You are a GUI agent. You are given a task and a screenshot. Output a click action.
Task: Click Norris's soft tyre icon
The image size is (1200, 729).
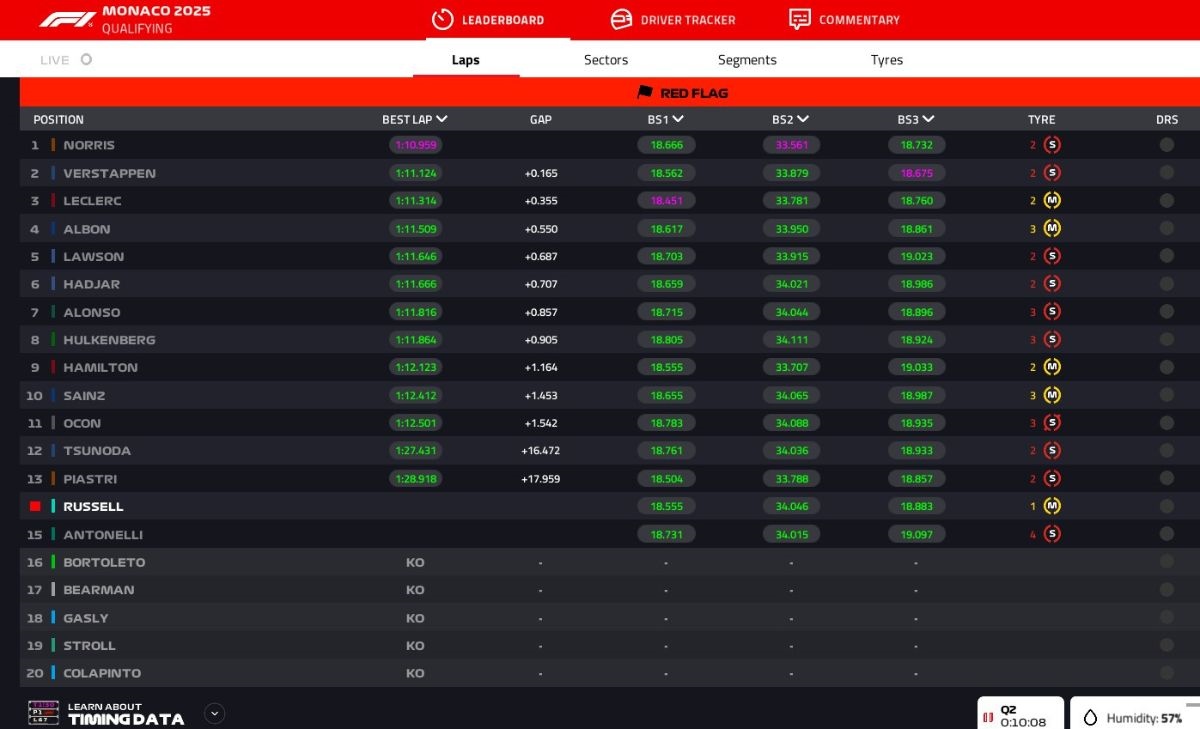tap(1051, 145)
